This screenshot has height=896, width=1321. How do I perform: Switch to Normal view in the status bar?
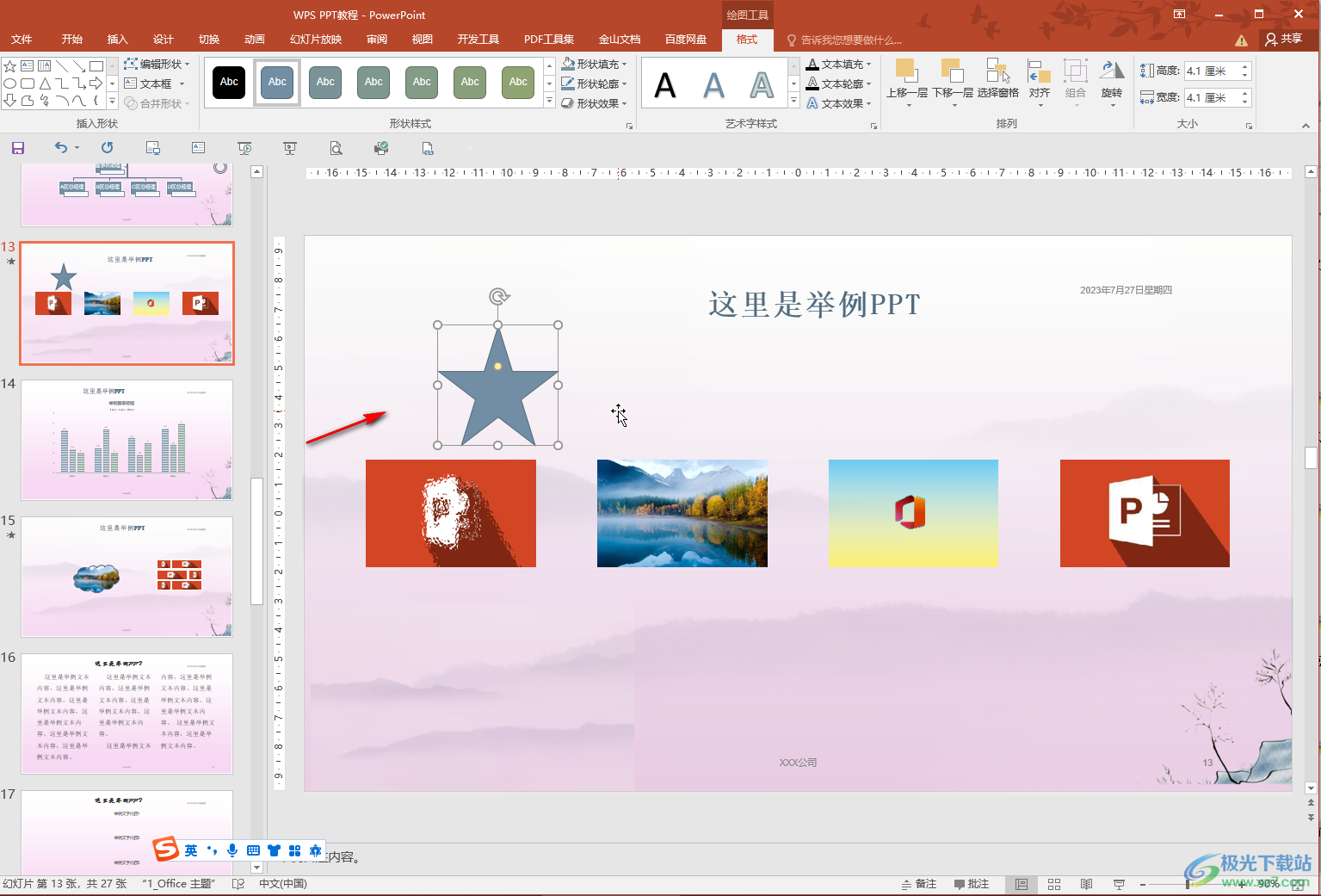[x=1022, y=884]
